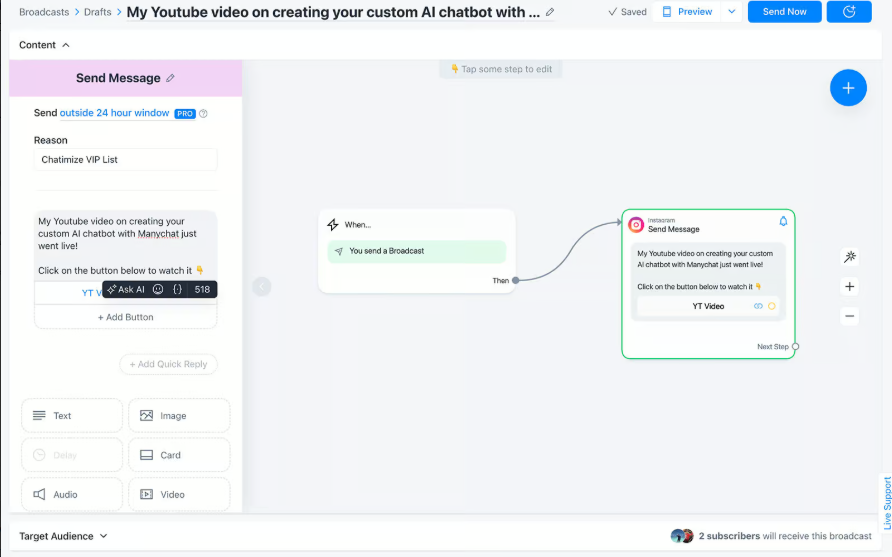Open the Preview dropdown arrow
This screenshot has height=557, width=892.
coord(732,11)
